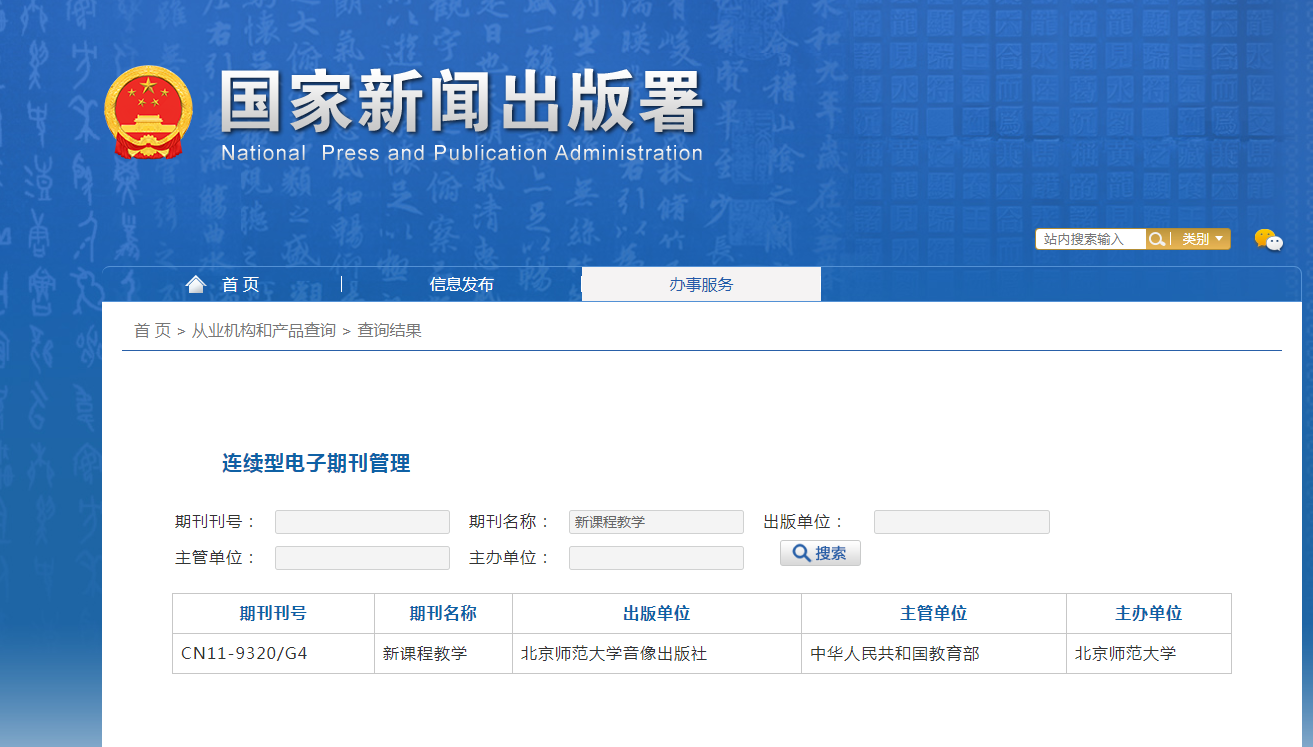
Task: Click the 主管单位 input field
Action: 362,558
